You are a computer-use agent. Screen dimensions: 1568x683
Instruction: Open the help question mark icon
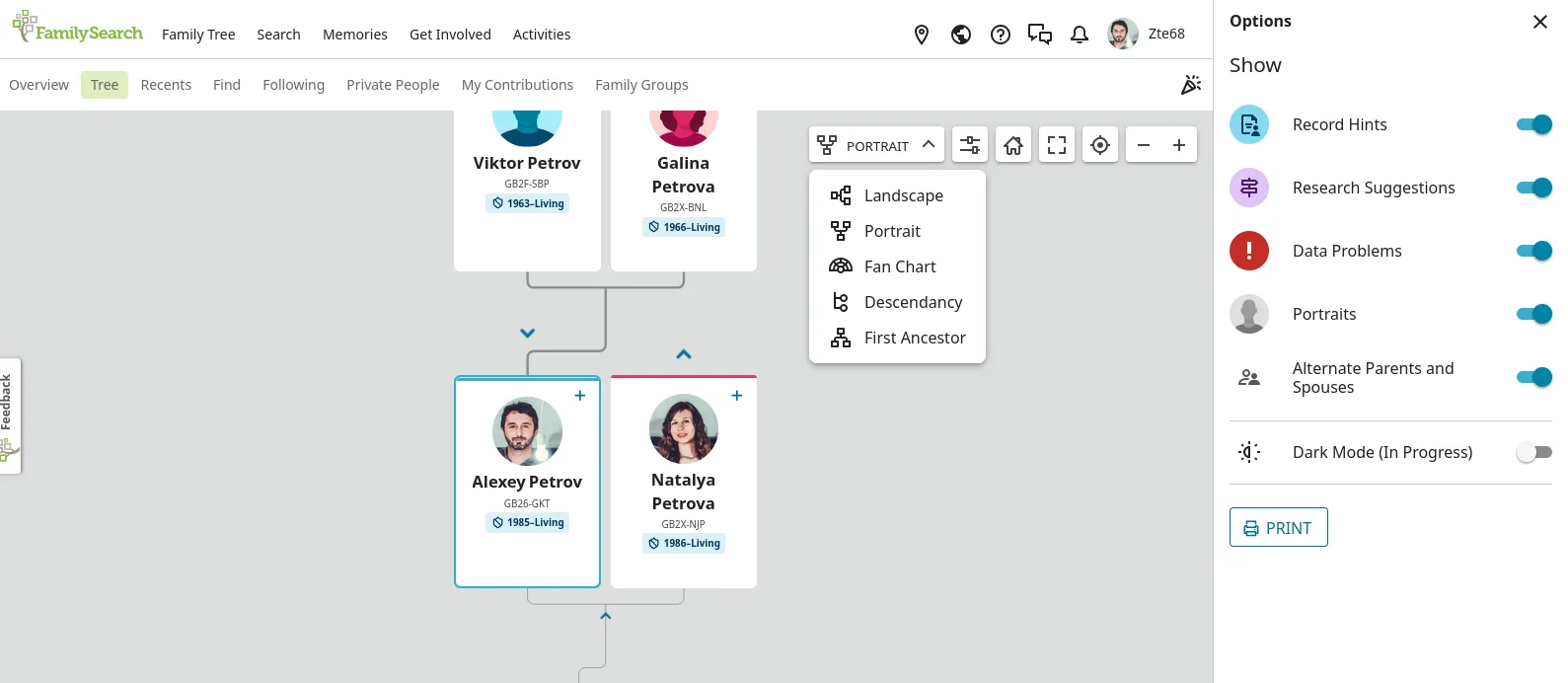click(x=1001, y=35)
